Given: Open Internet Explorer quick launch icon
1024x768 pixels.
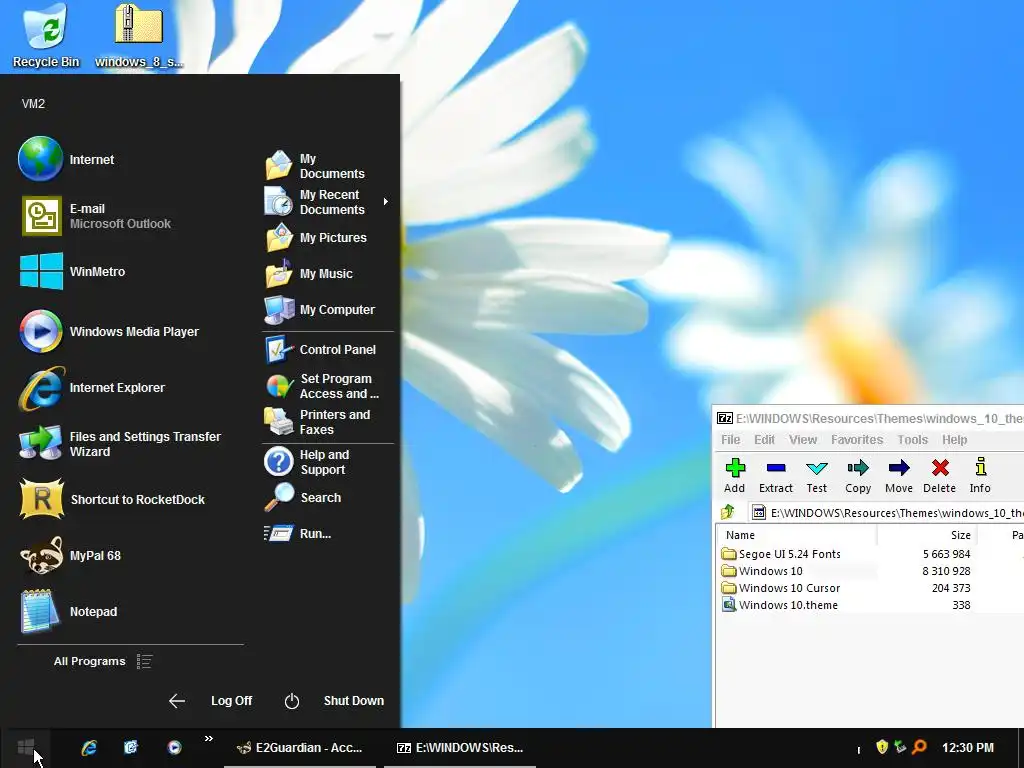Looking at the screenshot, I should click(x=89, y=748).
